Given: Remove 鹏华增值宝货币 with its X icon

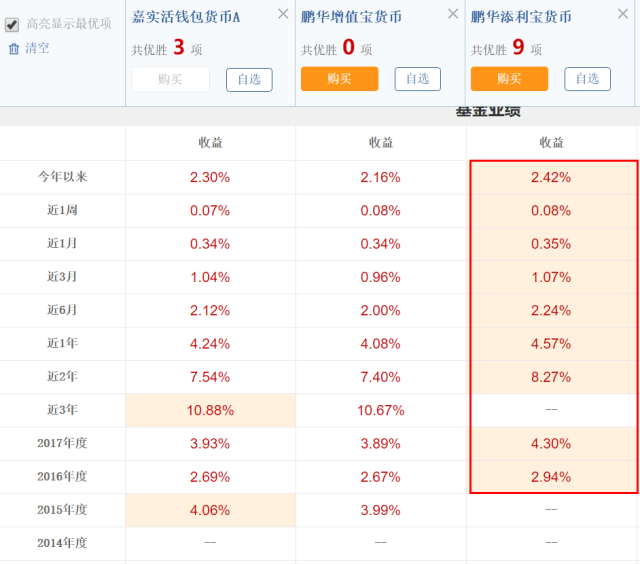Looking at the screenshot, I should [453, 14].
